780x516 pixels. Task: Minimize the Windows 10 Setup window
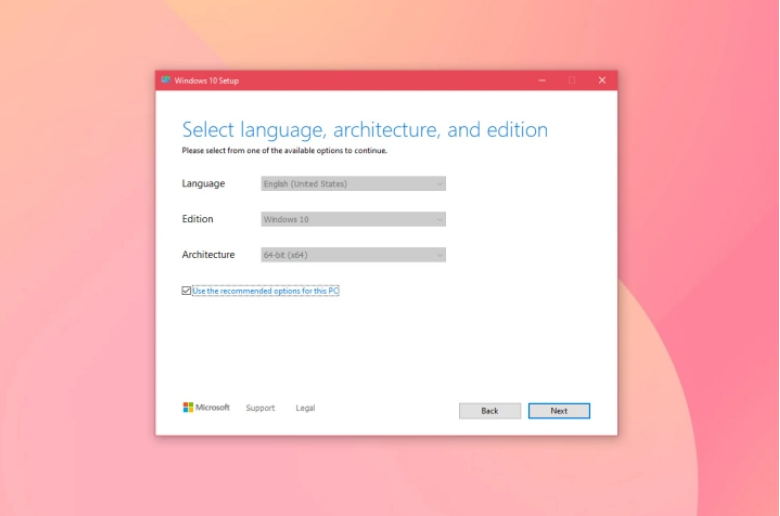pos(542,80)
